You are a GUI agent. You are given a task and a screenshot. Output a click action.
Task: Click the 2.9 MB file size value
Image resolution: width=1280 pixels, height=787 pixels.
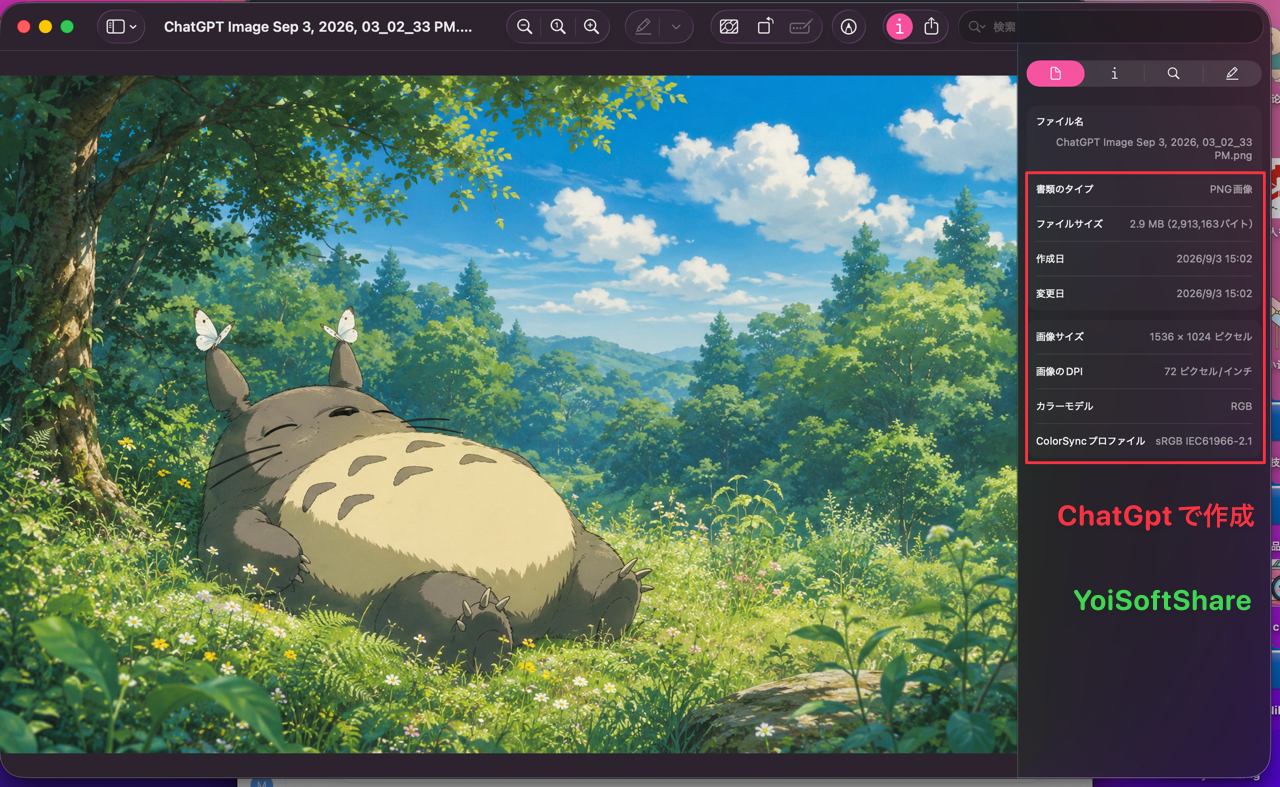1191,224
